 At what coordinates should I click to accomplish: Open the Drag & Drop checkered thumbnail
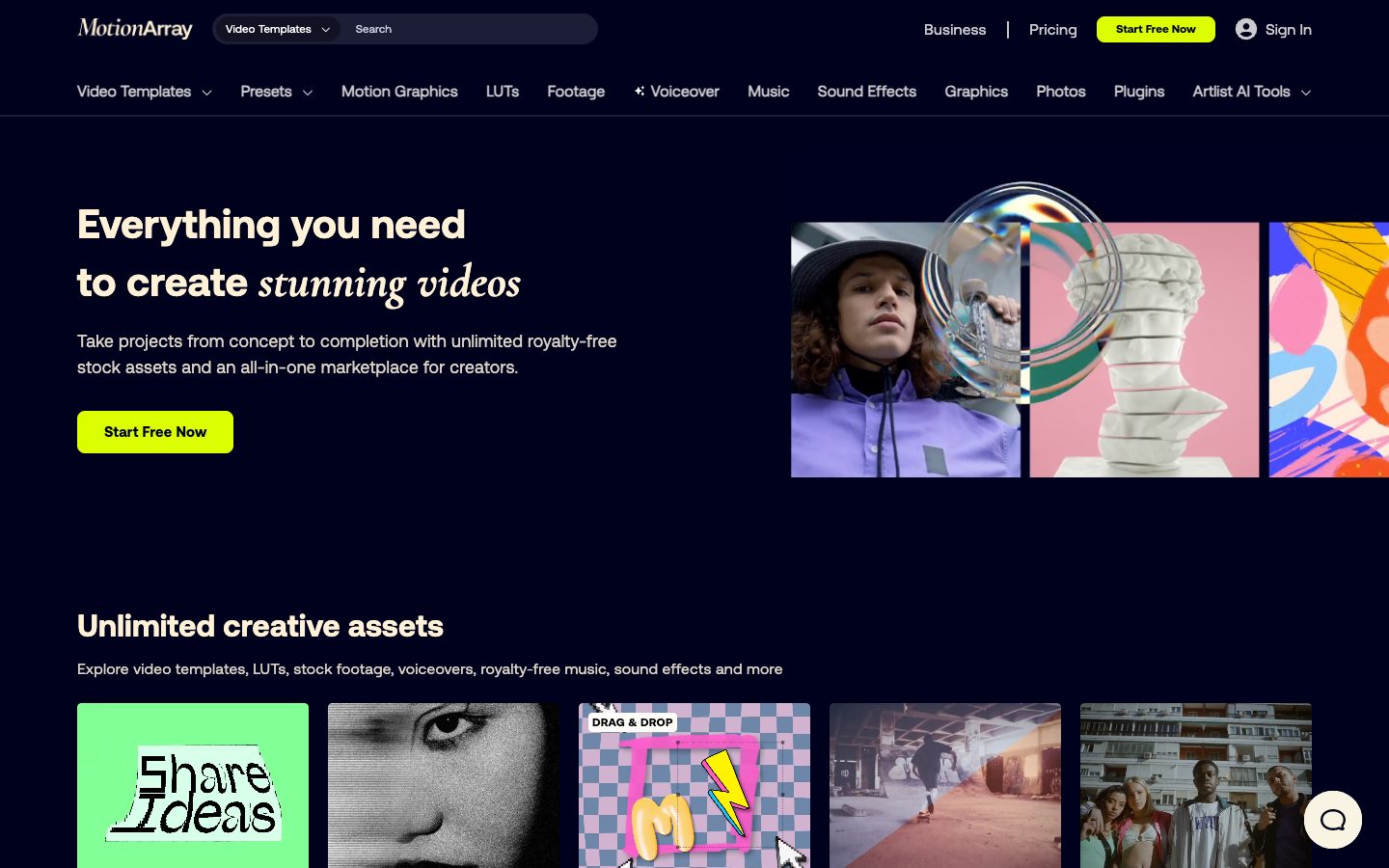[694, 785]
